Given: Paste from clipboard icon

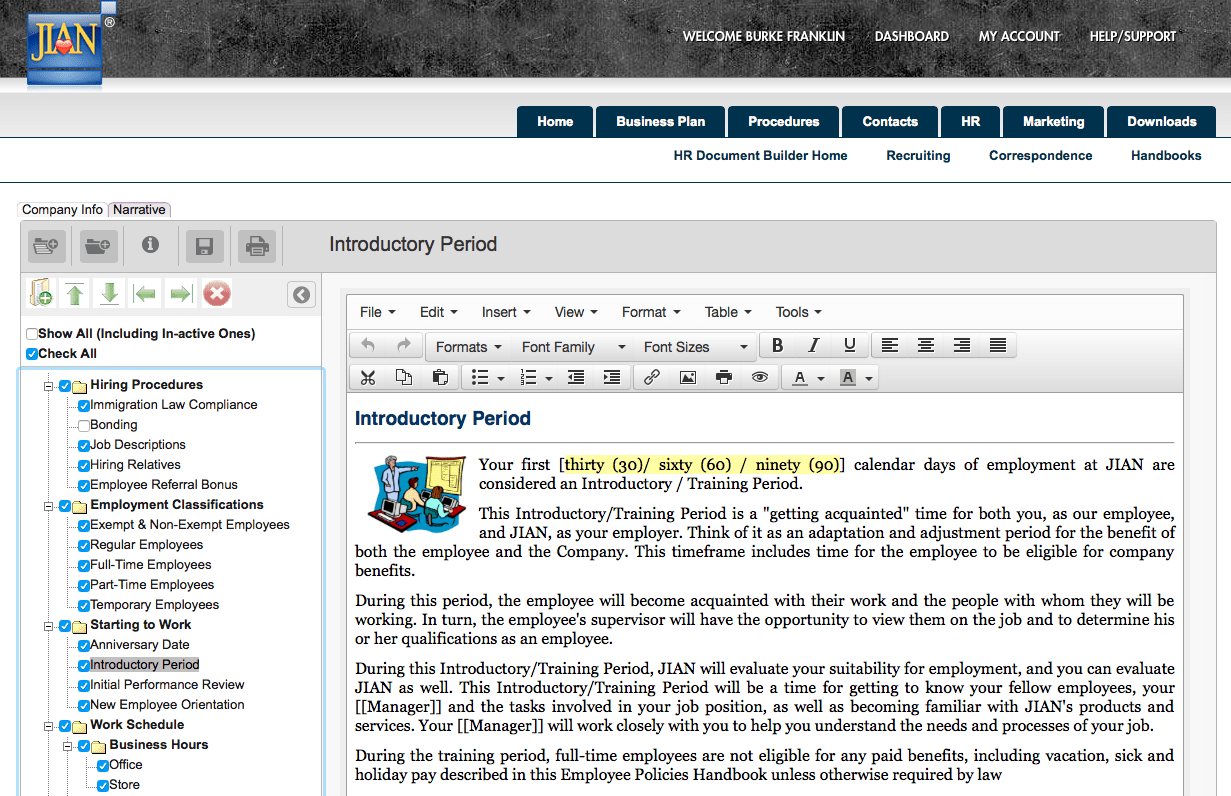Looking at the screenshot, I should pyautogui.click(x=440, y=378).
